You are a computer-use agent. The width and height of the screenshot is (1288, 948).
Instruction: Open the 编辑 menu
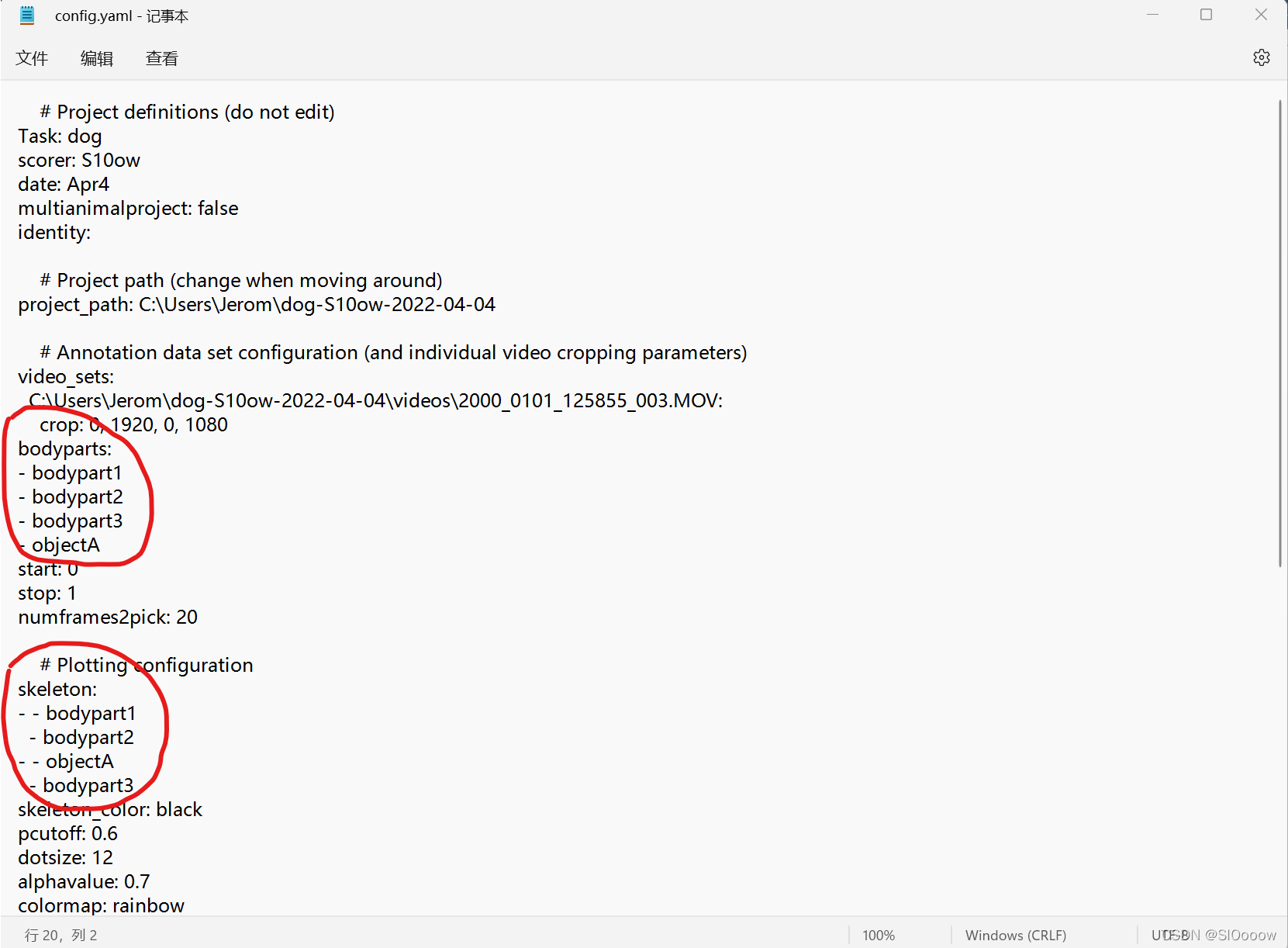(x=97, y=58)
